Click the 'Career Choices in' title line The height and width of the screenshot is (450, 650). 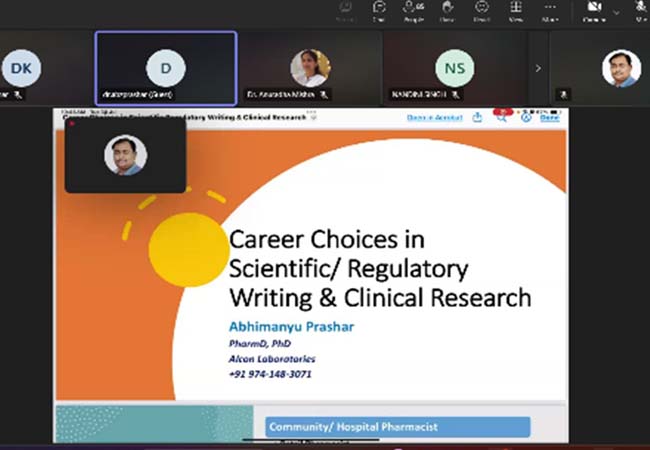327,240
